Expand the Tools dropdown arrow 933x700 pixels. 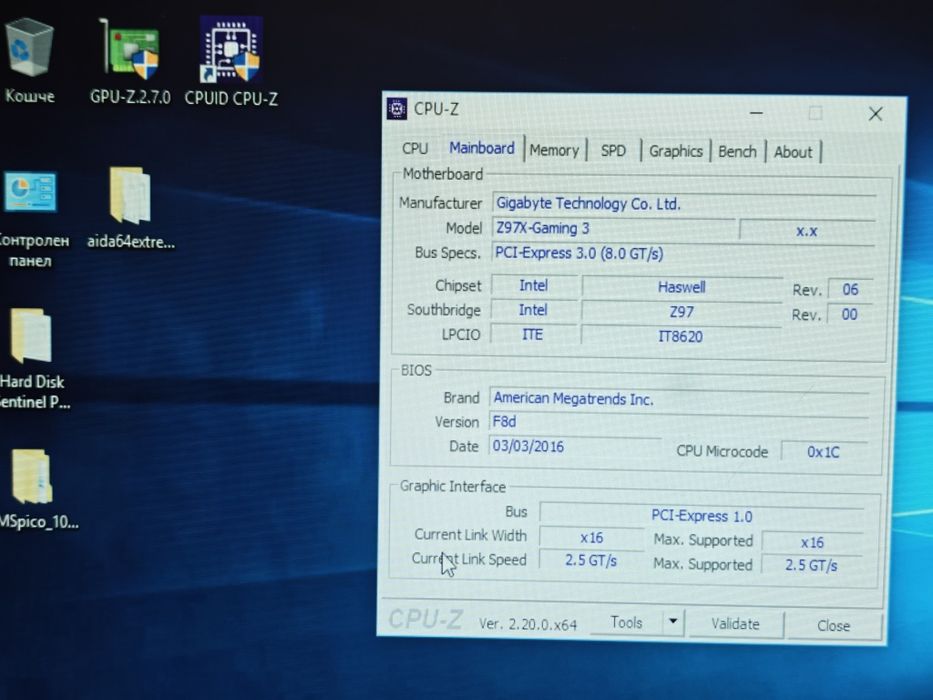[x=673, y=621]
